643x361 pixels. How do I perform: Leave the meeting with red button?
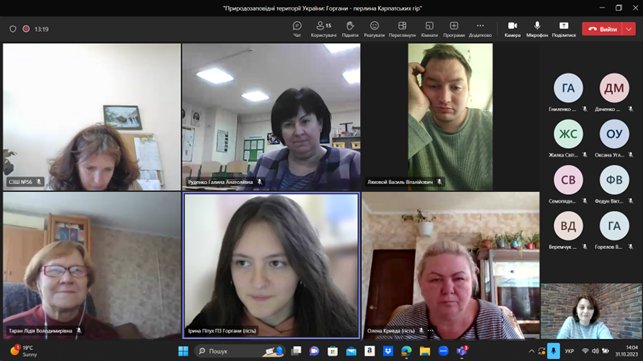pos(602,29)
